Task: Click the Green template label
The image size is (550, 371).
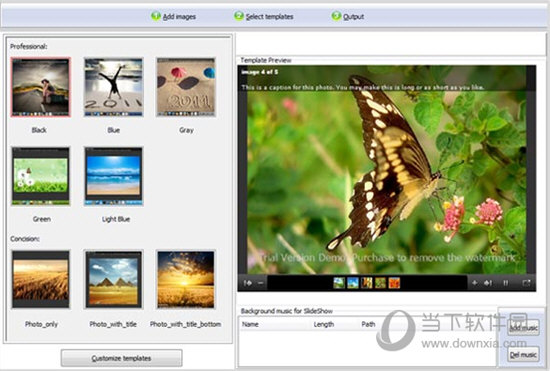Action: (x=41, y=219)
